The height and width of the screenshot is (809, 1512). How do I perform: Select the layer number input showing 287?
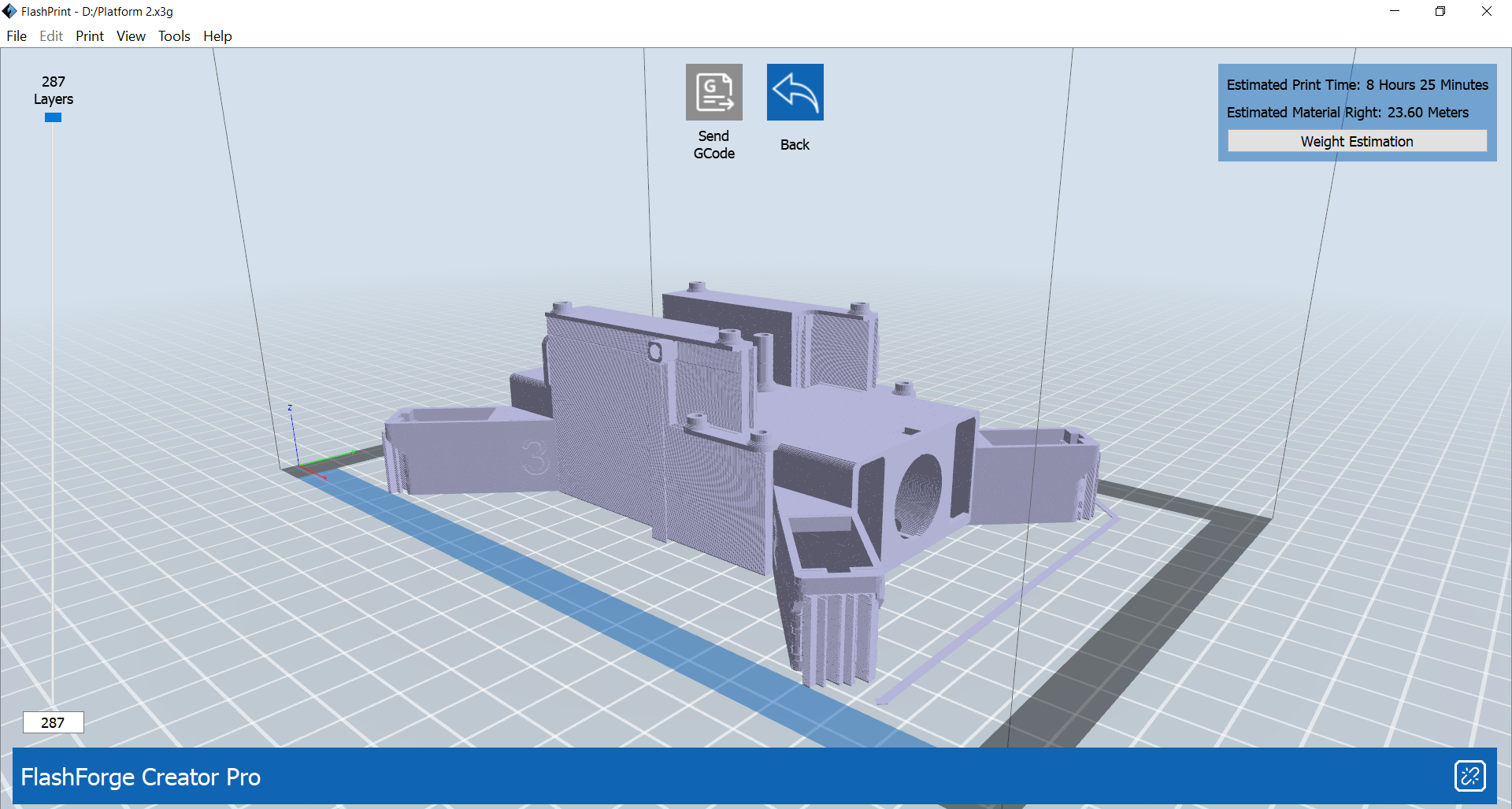(x=53, y=722)
